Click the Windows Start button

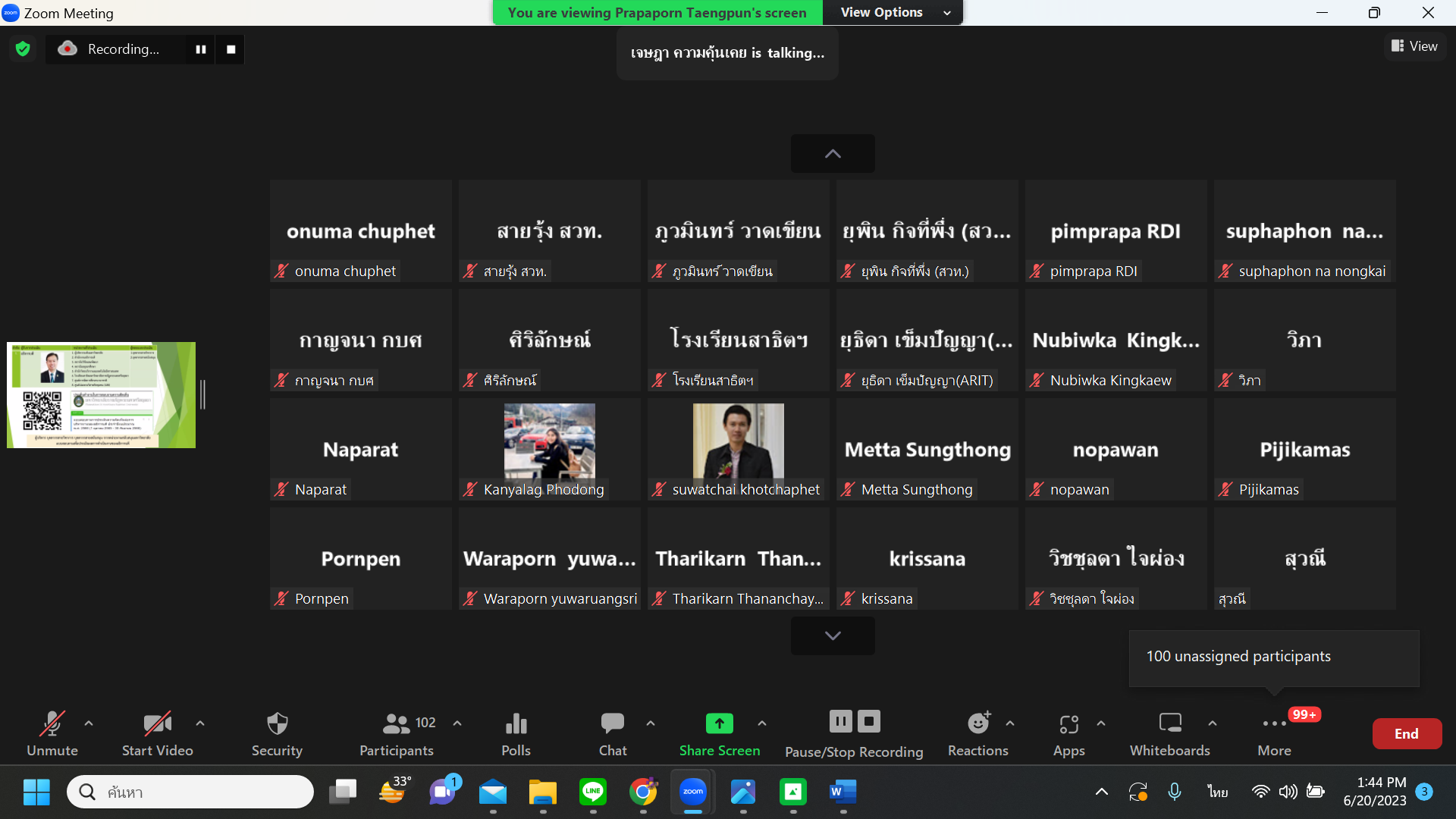pos(36,792)
